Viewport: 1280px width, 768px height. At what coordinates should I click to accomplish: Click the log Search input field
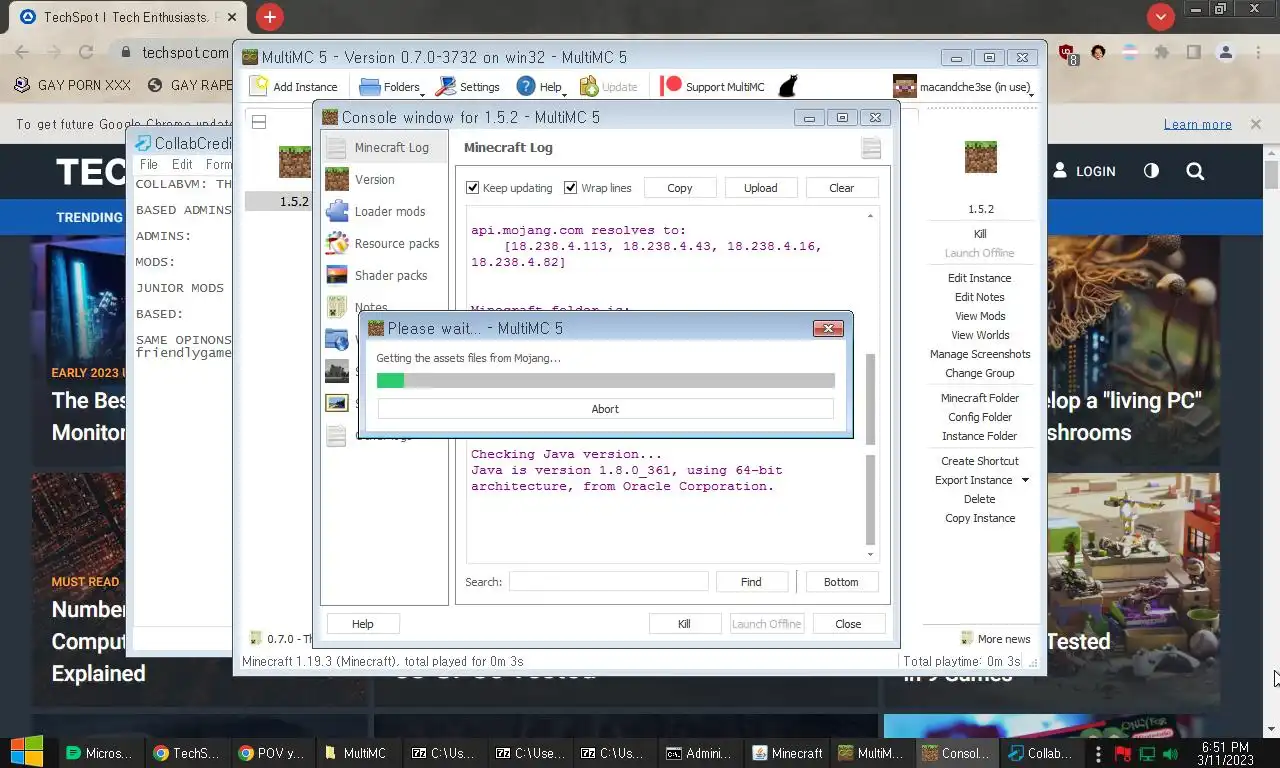tap(608, 581)
